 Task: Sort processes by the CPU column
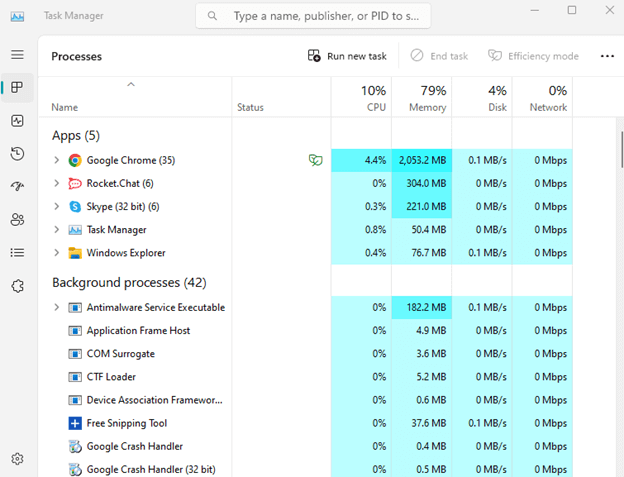coord(361,98)
